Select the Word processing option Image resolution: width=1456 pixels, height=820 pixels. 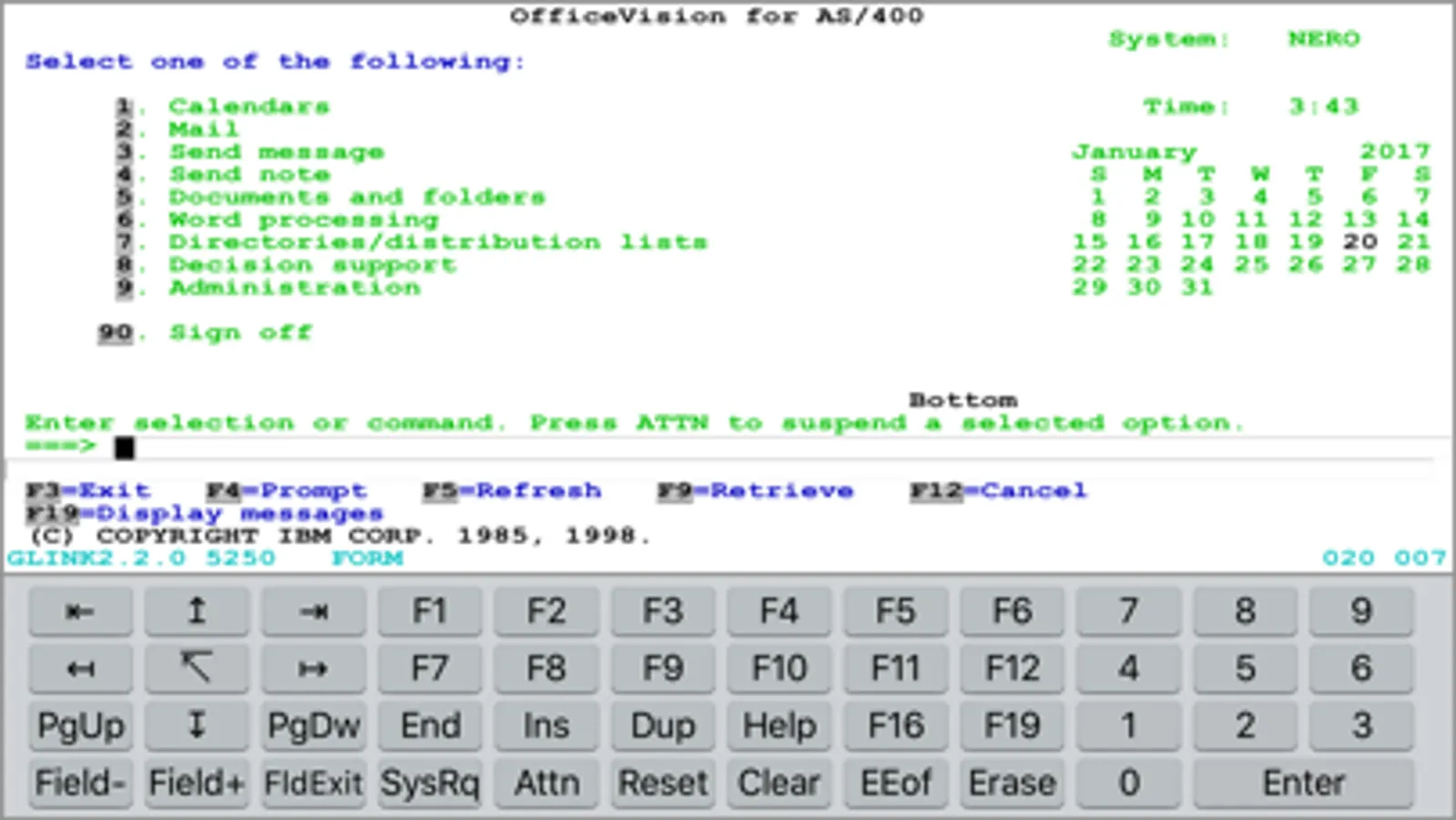tap(277, 220)
